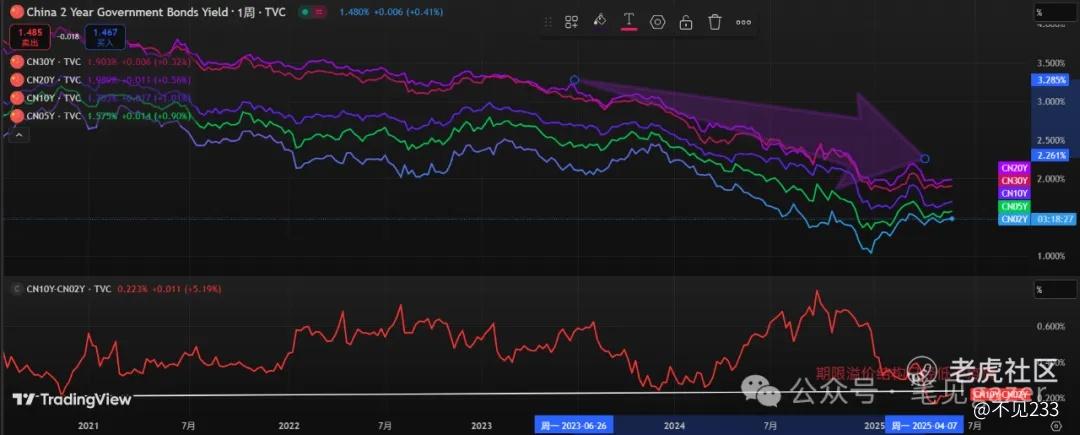
Task: Open the lower pane percent scale box
Action: [1055, 290]
